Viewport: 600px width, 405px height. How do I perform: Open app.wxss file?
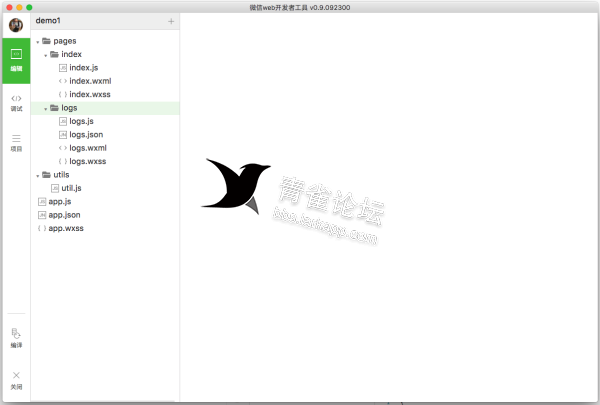(66, 229)
